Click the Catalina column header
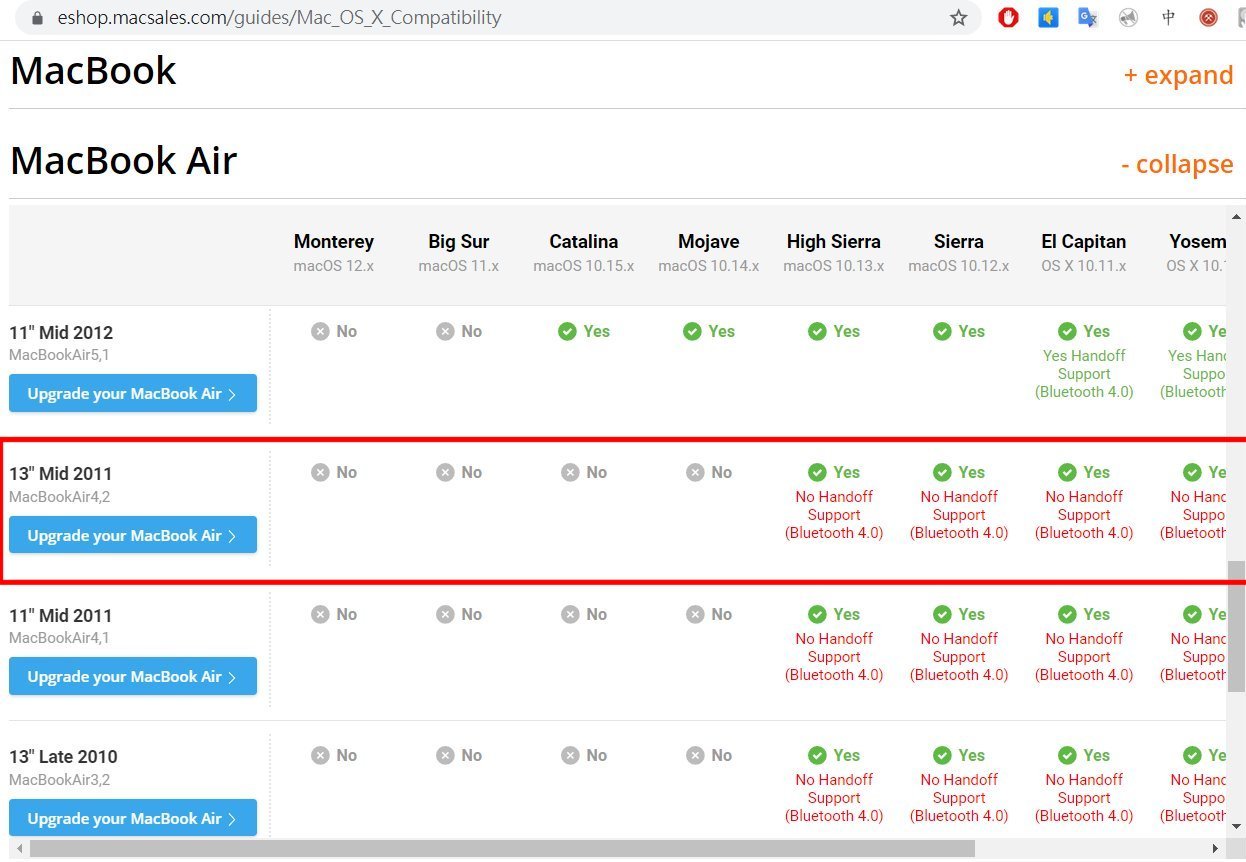 (583, 242)
